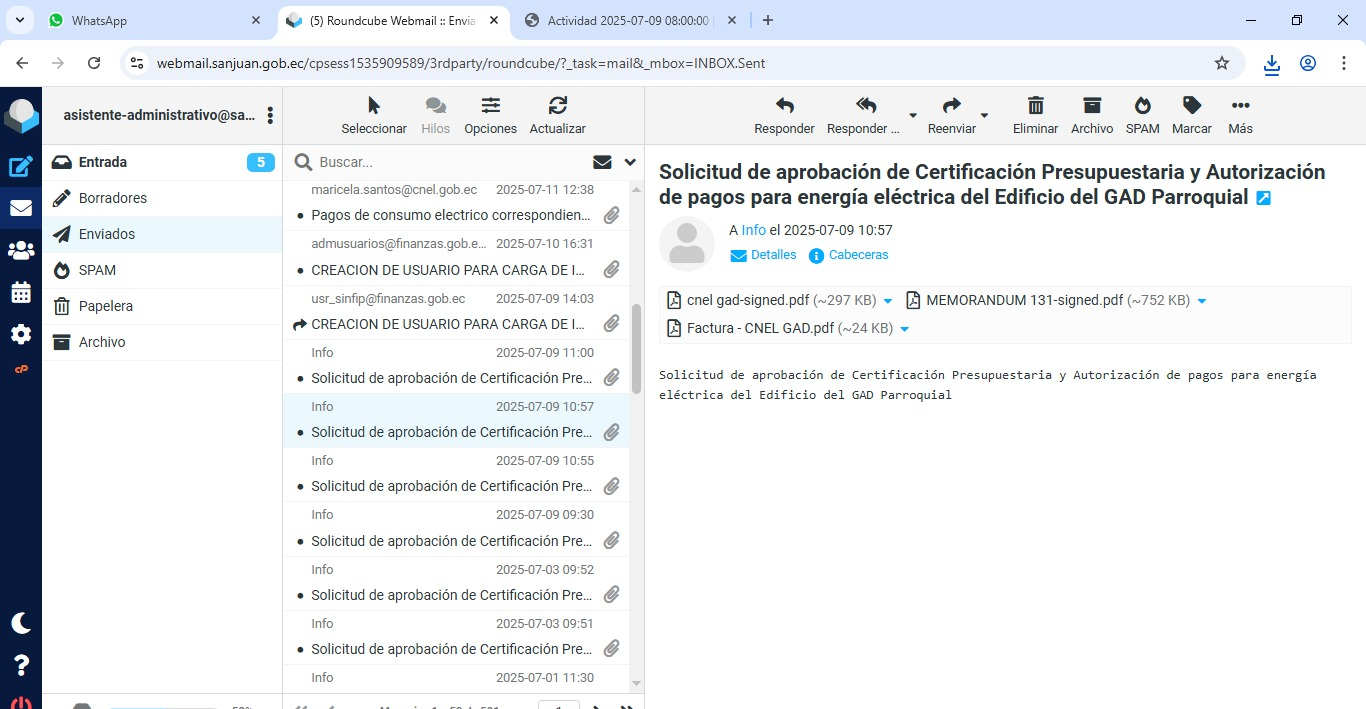Viewport: 1366px width, 709px height.
Task: Click the Detalles link
Action: tap(773, 255)
